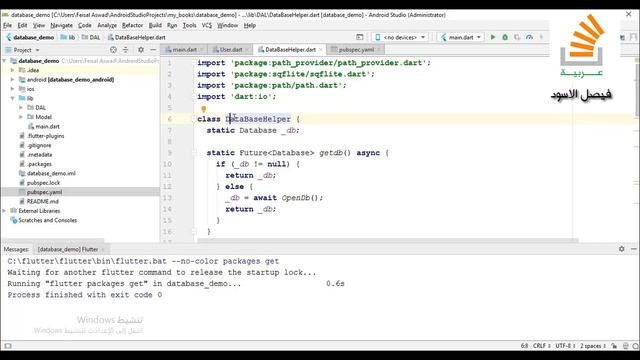Select Scratches and Consoles in project tree
The height and width of the screenshot is (360, 640).
point(47,220)
